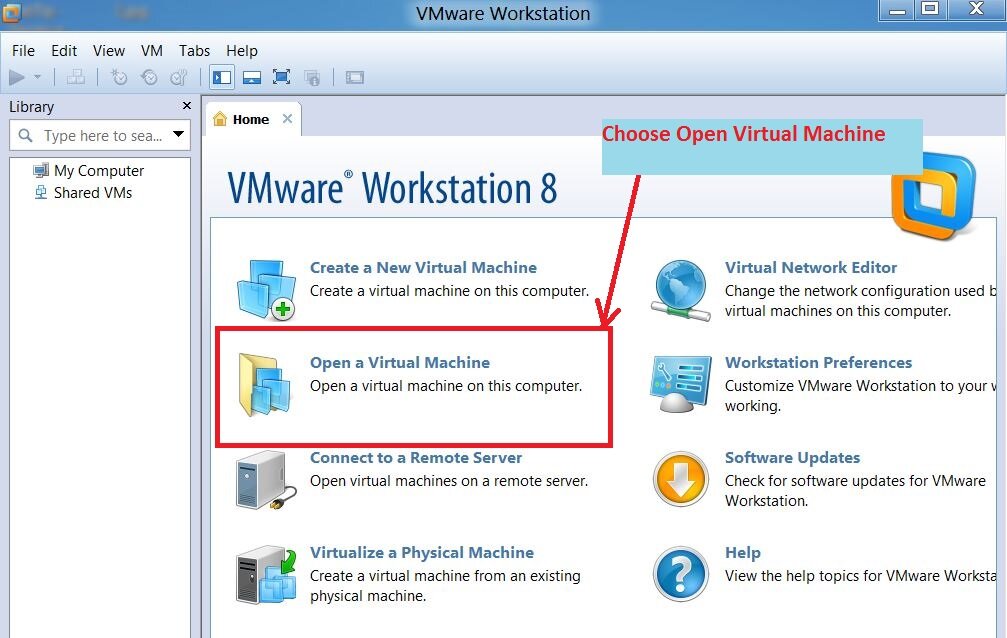Open the Help link on Home page
The width and height of the screenshot is (1007, 638).
click(742, 553)
